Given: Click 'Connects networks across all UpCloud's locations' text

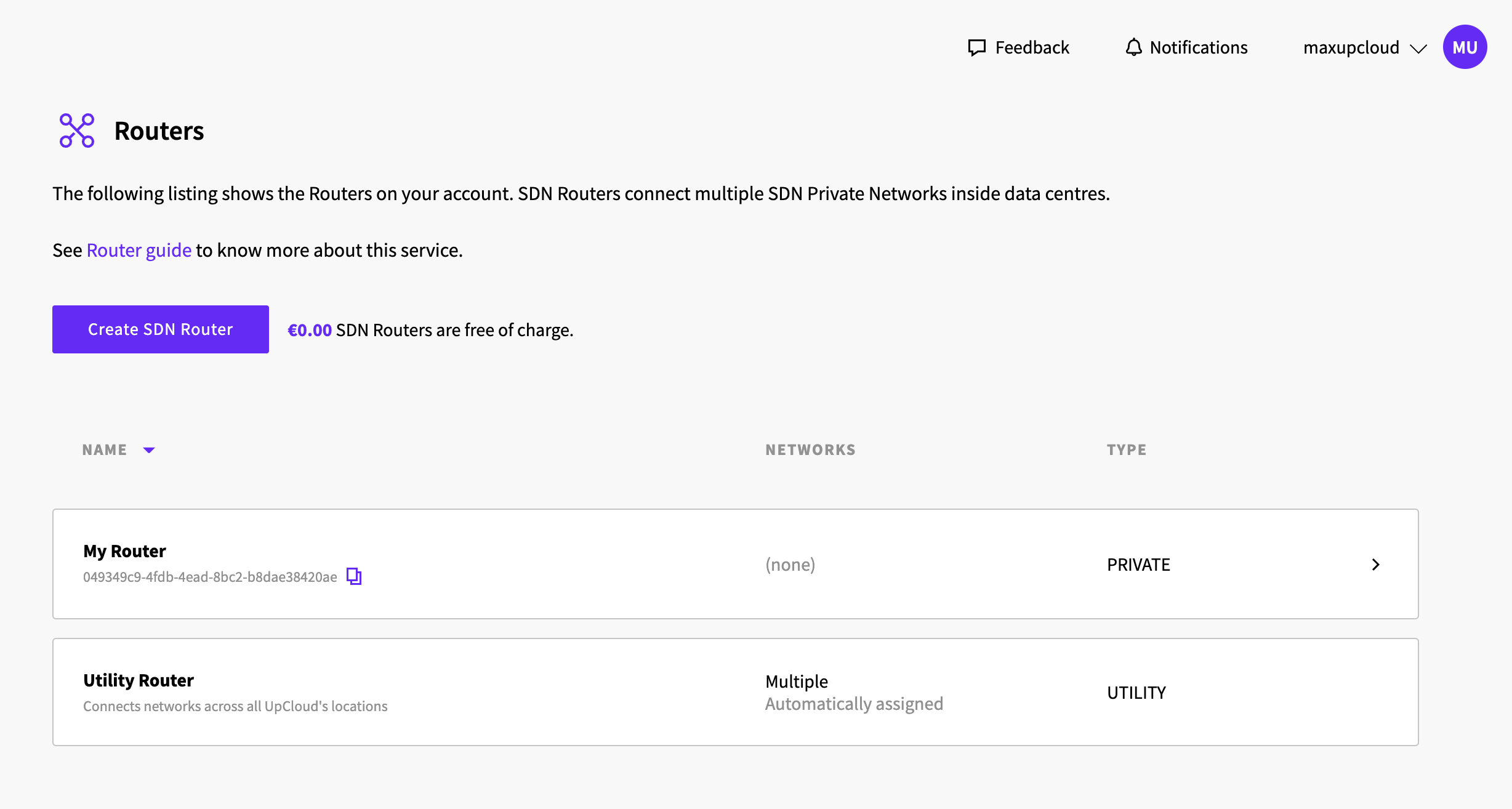Looking at the screenshot, I should (x=235, y=706).
